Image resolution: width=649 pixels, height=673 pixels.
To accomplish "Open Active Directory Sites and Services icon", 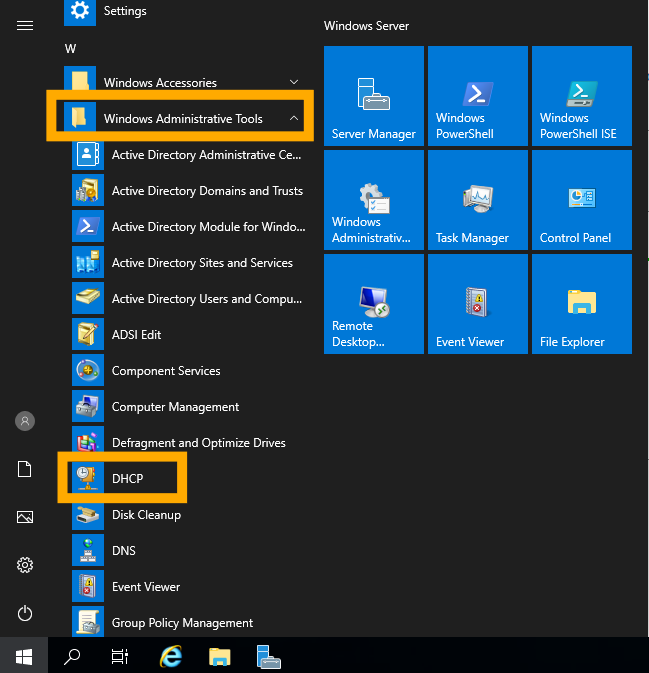I will click(x=88, y=262).
